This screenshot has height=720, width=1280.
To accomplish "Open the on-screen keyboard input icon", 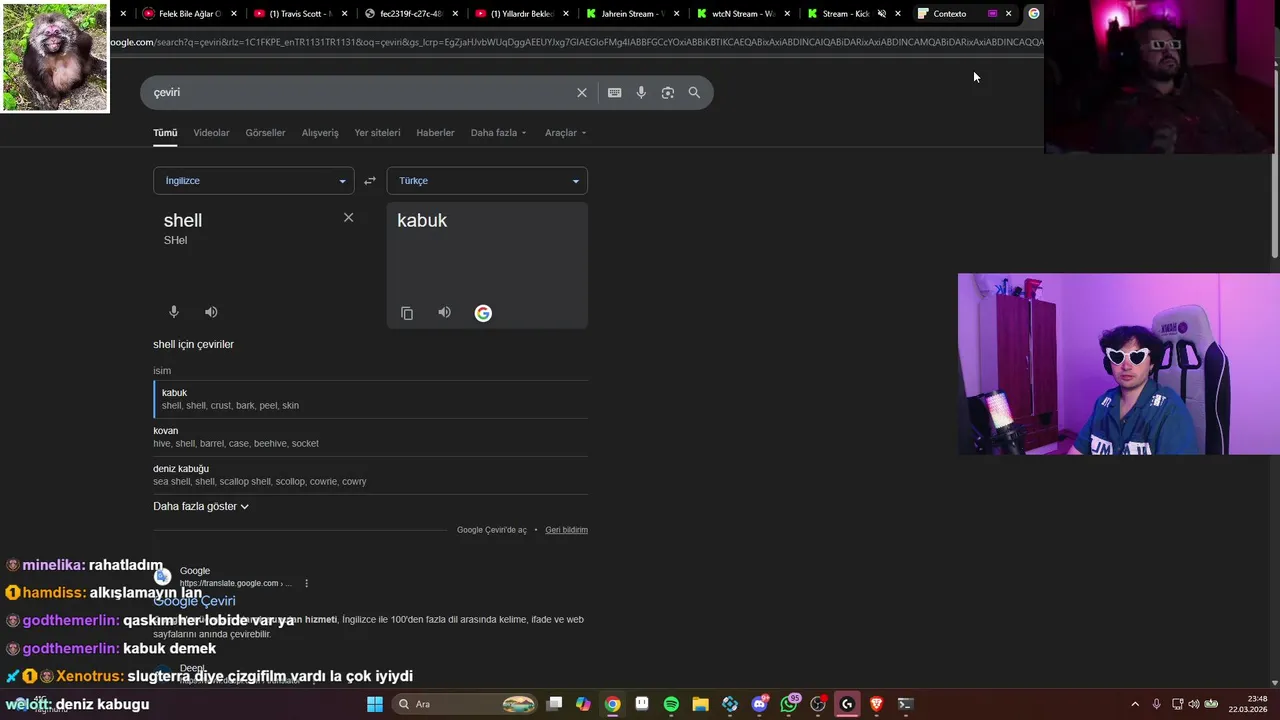I will (x=614, y=92).
